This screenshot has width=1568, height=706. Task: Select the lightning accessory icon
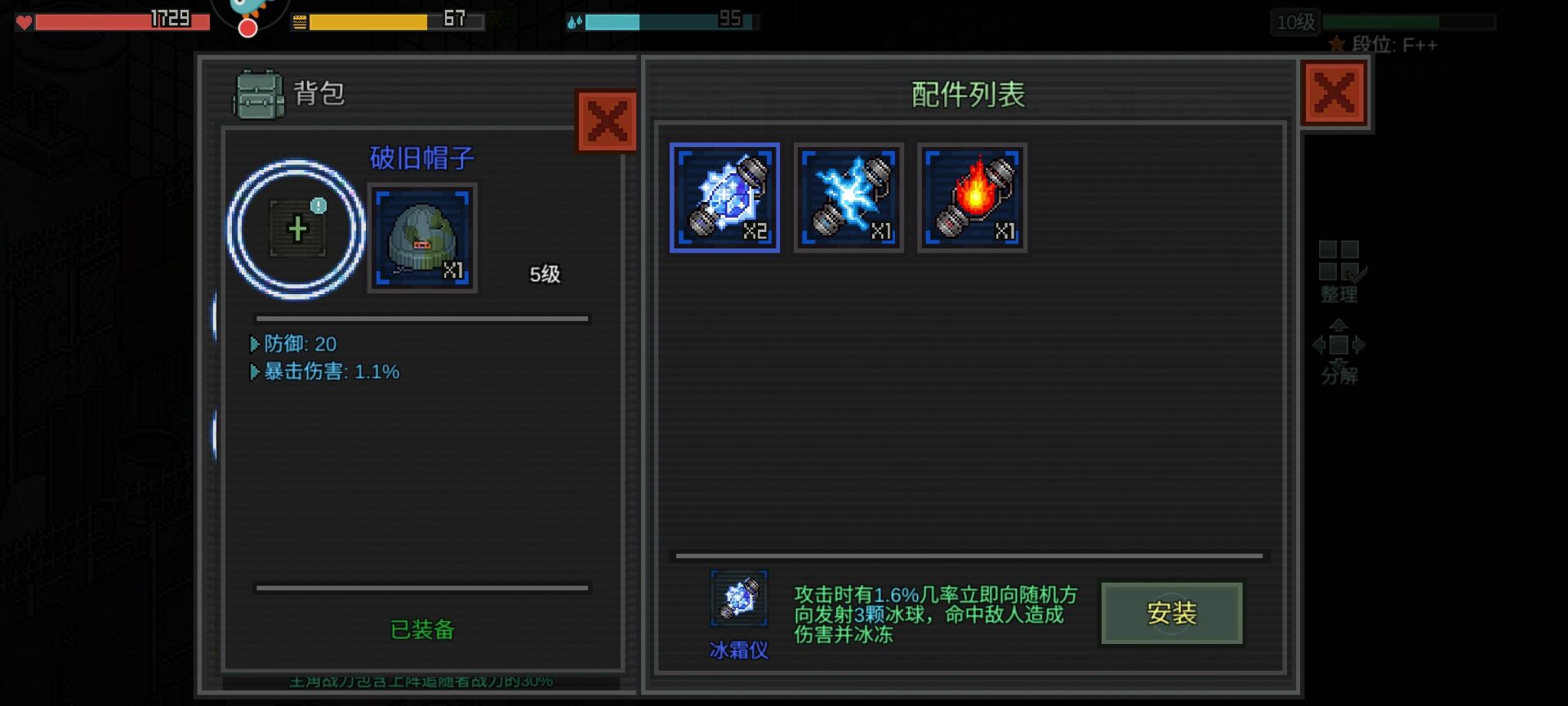[849, 198]
